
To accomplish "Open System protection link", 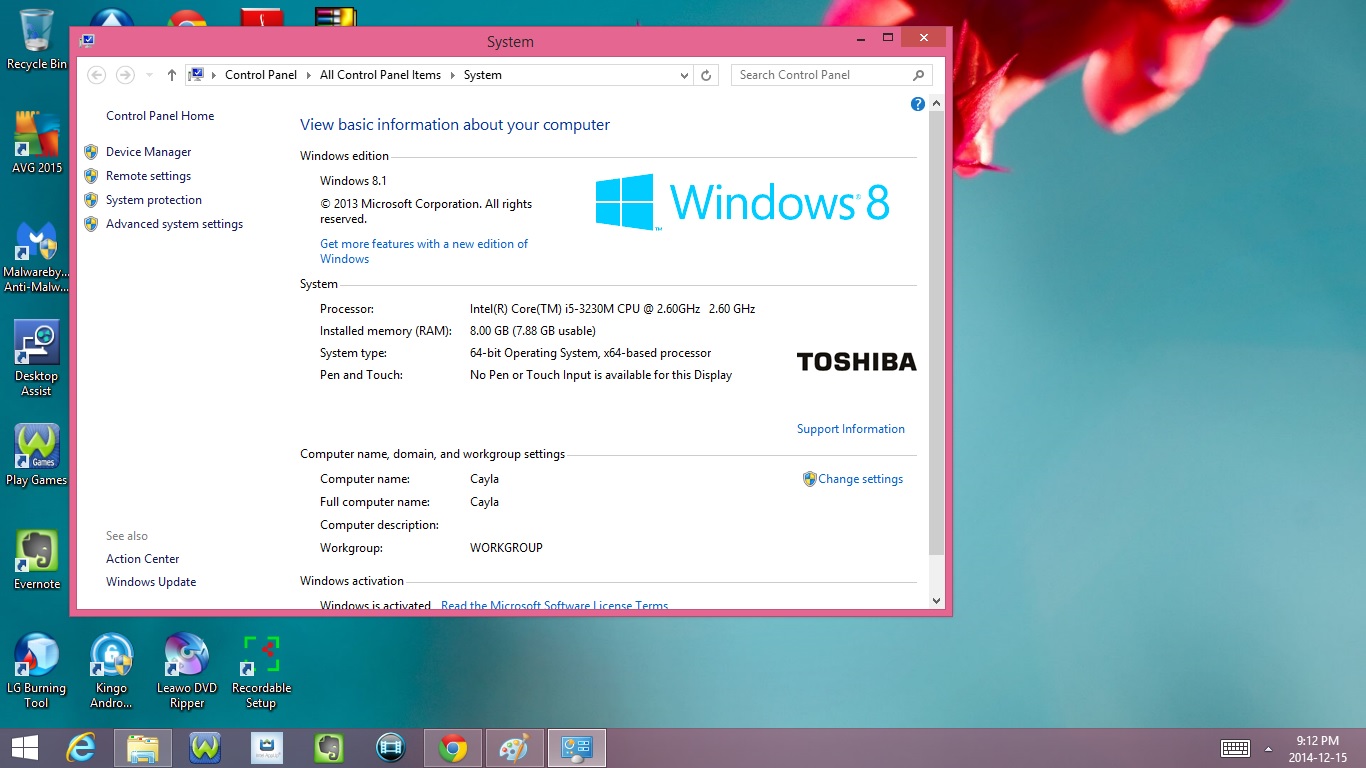I will click(154, 200).
